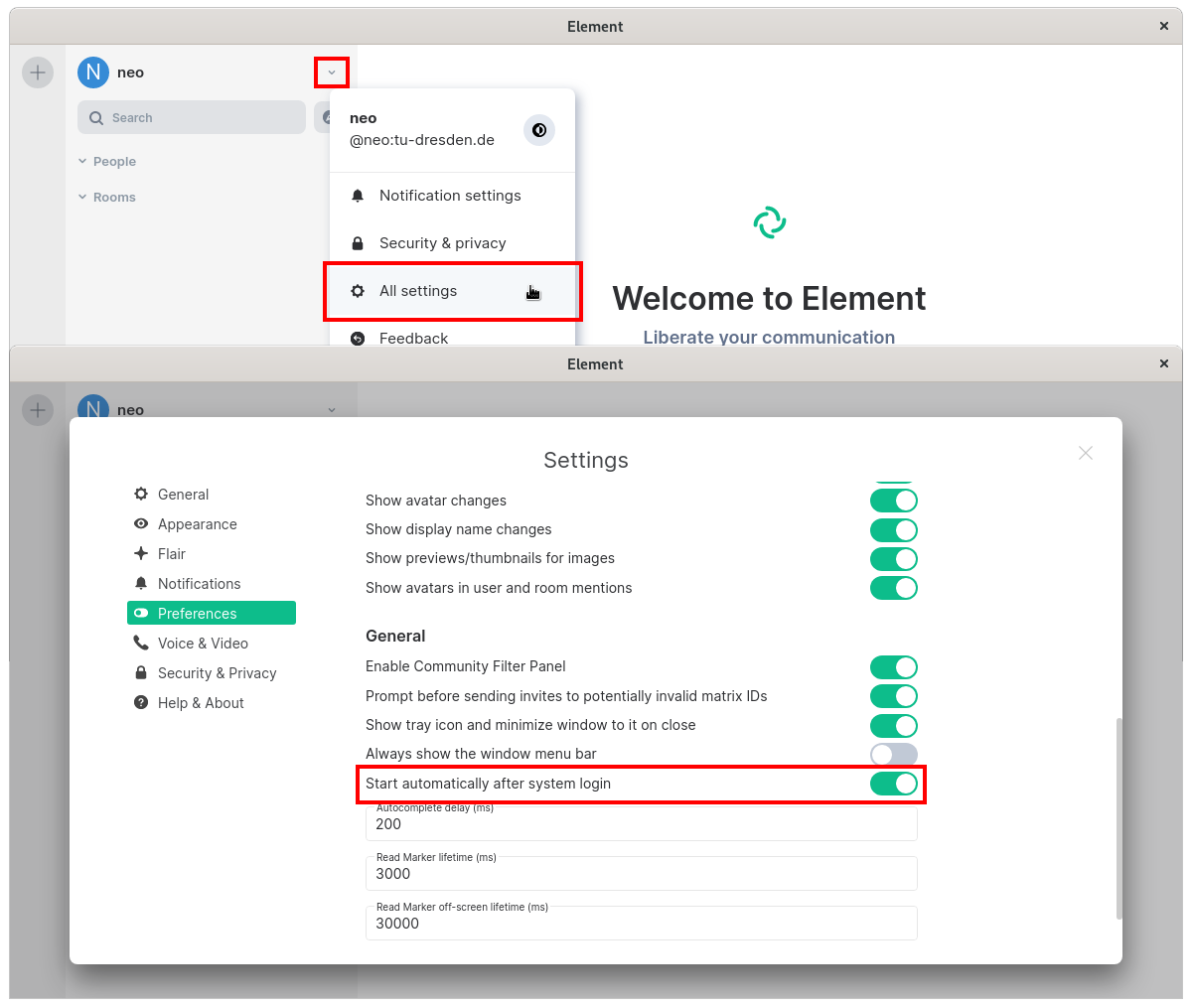This screenshot has width=1192, height=1008.
Task: Click the bell icon beside Notification settings
Action: pyautogui.click(x=358, y=196)
